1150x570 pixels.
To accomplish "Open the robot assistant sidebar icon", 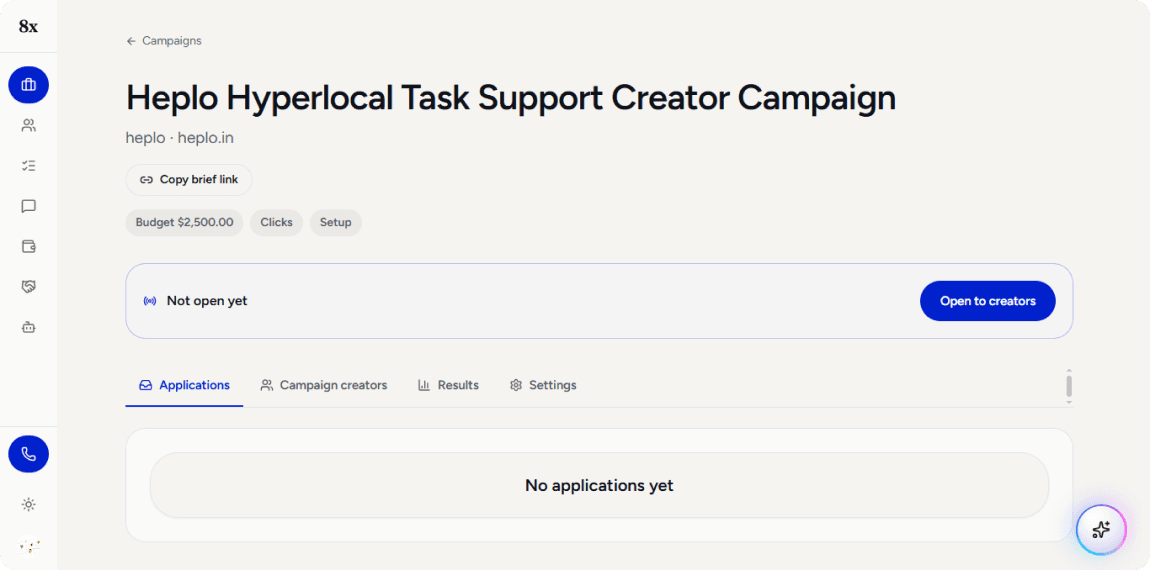I will pyautogui.click(x=29, y=327).
